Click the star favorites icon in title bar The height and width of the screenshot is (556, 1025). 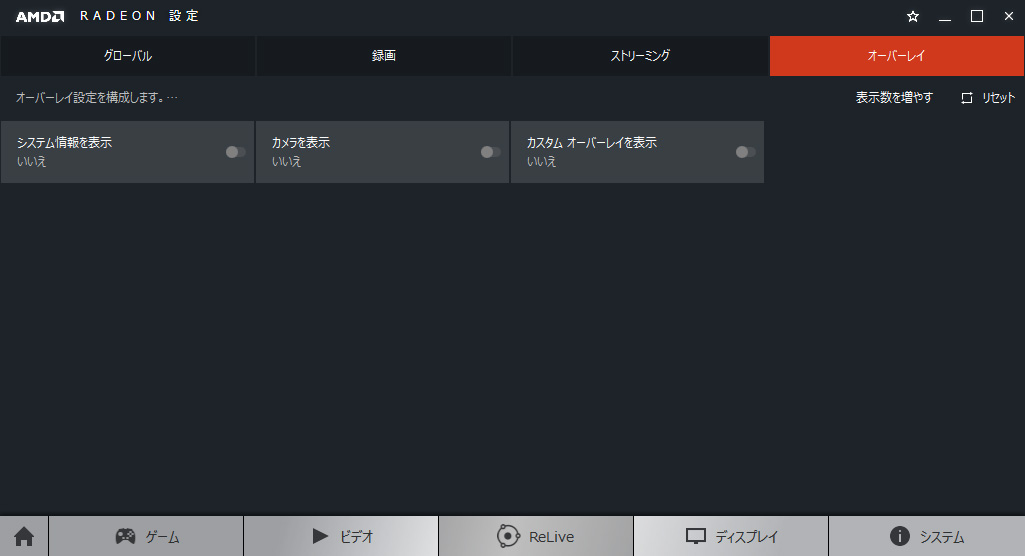point(912,17)
